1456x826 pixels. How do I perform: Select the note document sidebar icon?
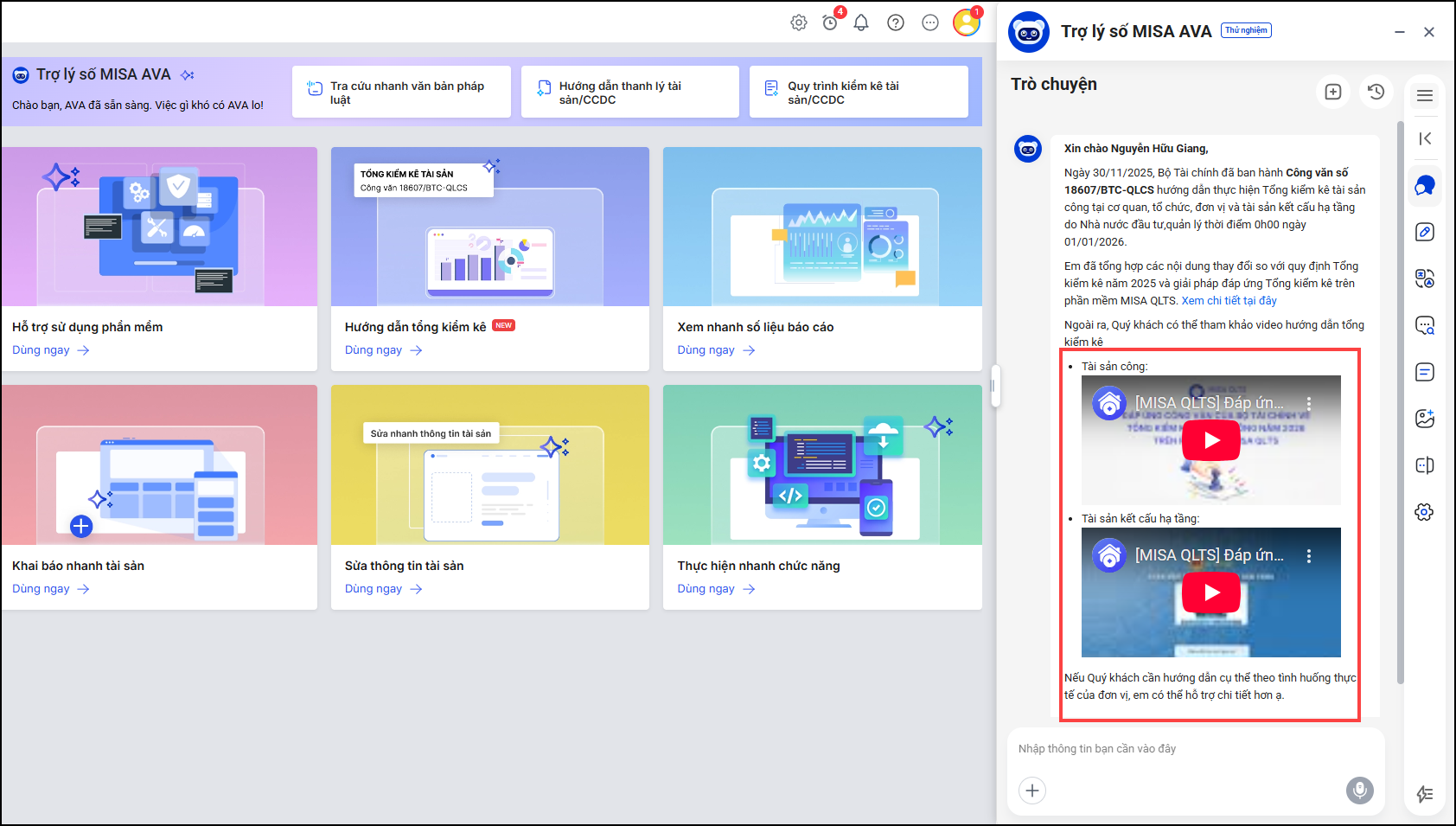(x=1425, y=372)
